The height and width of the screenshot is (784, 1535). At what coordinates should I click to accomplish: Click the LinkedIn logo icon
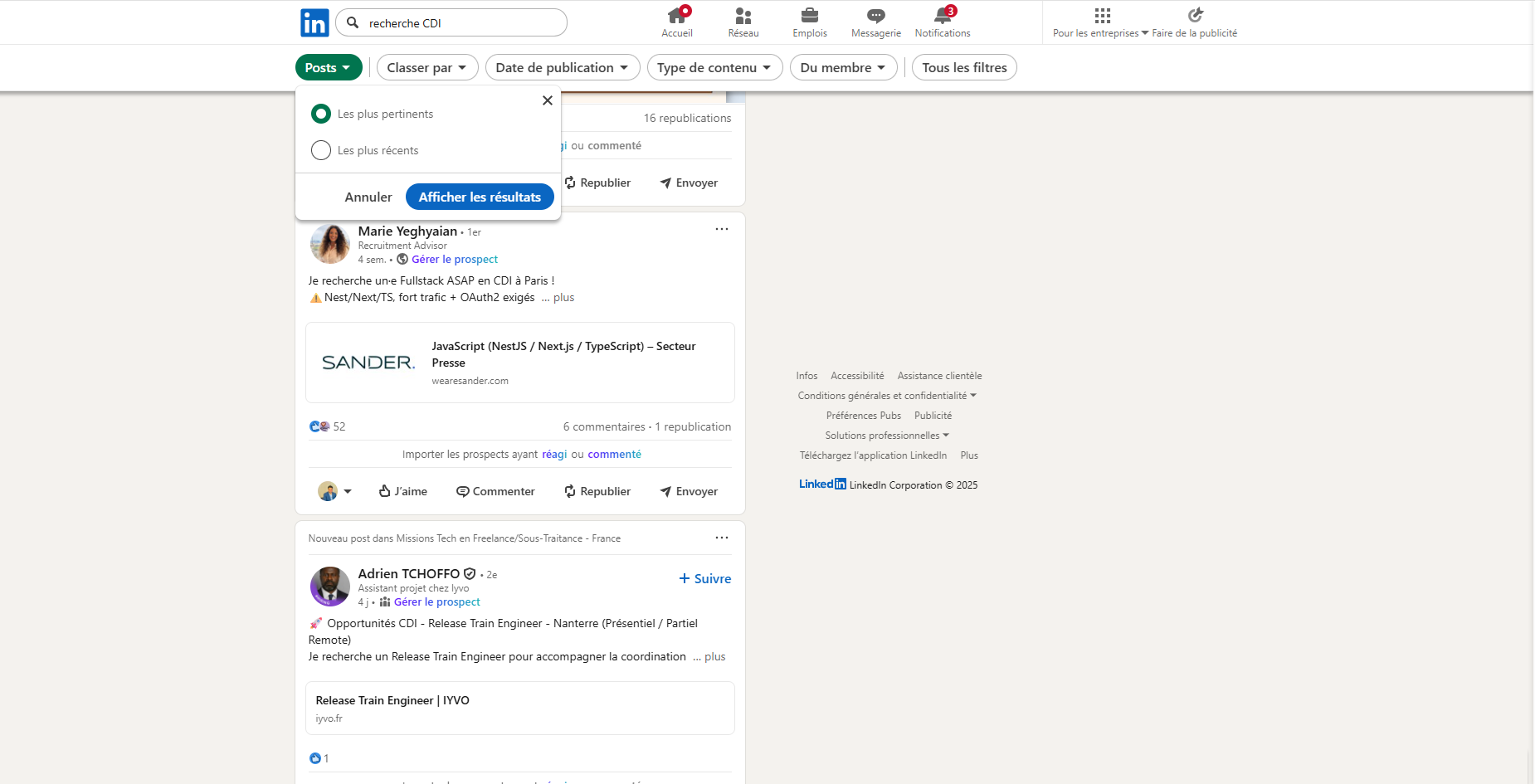tap(314, 22)
